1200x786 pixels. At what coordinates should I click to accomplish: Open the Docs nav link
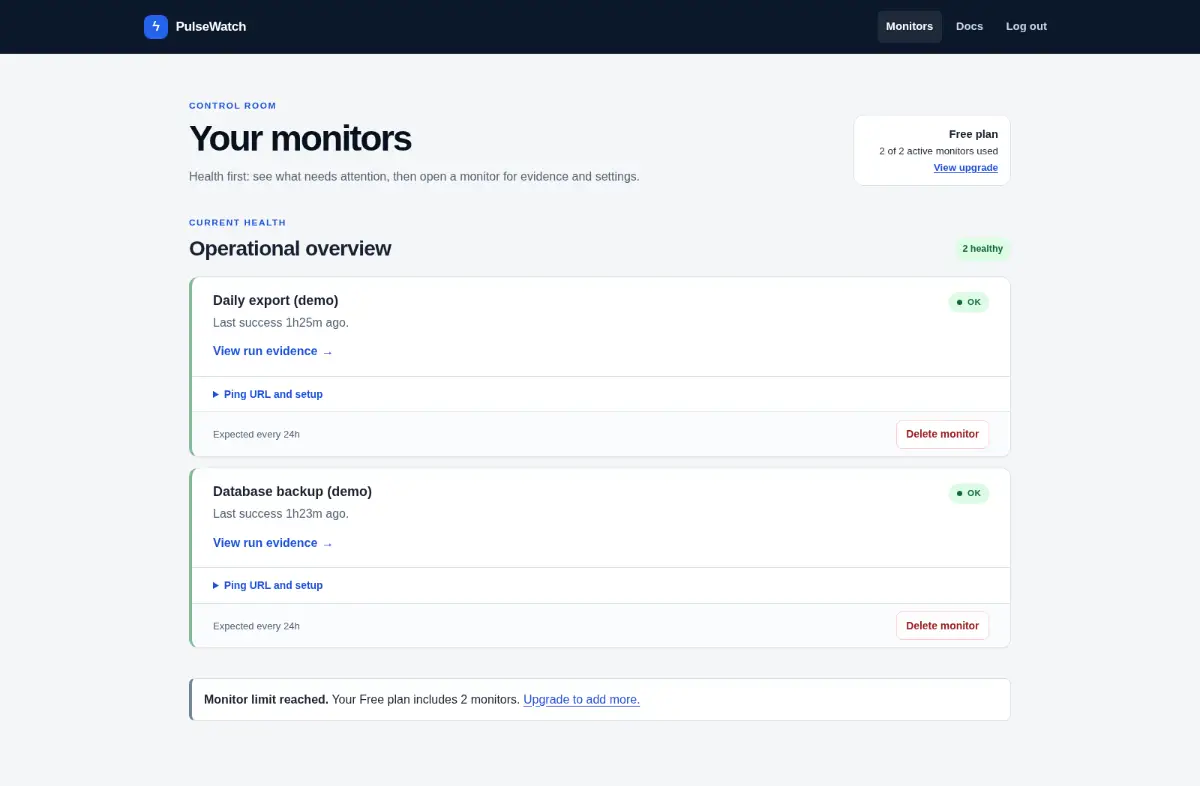tap(969, 27)
